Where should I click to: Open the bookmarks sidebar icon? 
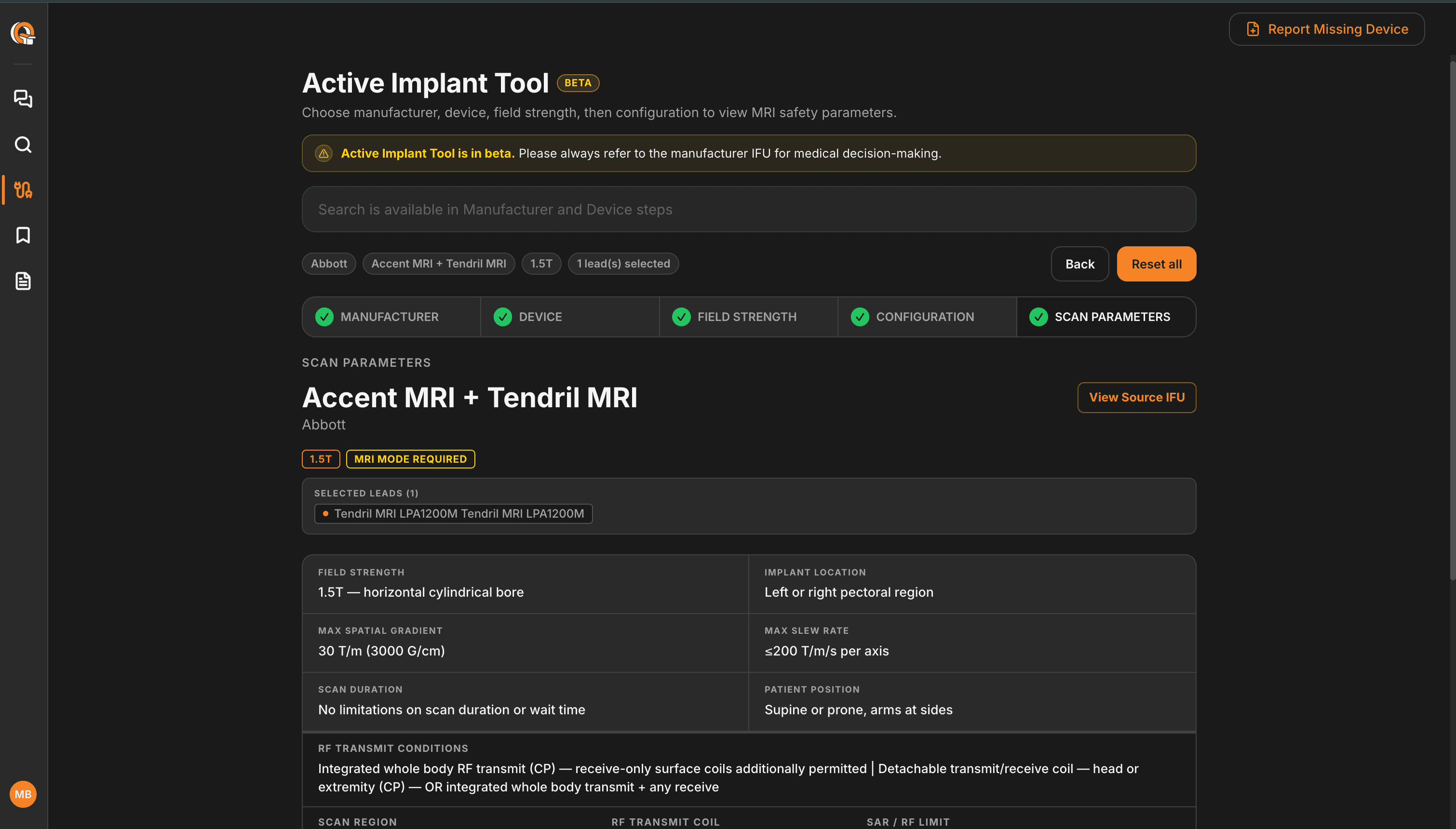tap(23, 235)
